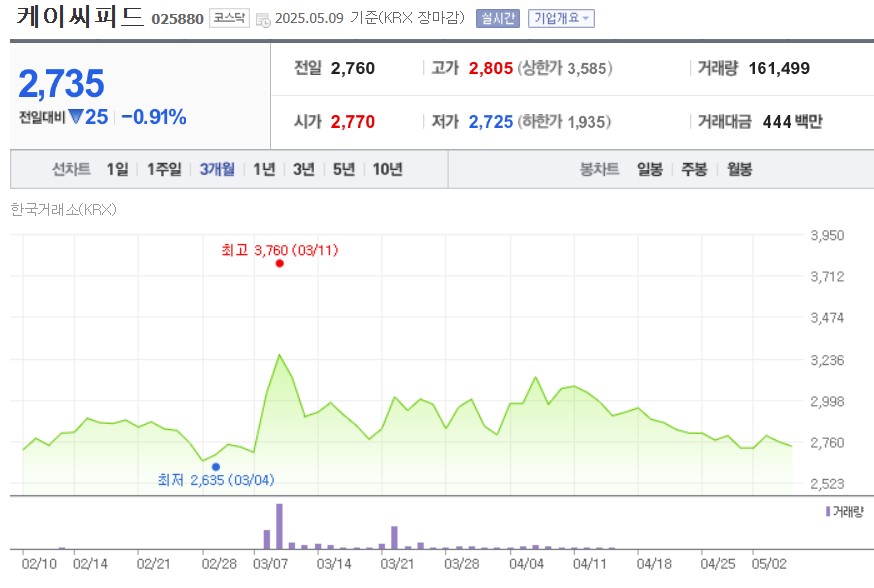Click the 실시간 real-time button
Viewport: 874px width, 588px height.
coord(498,18)
